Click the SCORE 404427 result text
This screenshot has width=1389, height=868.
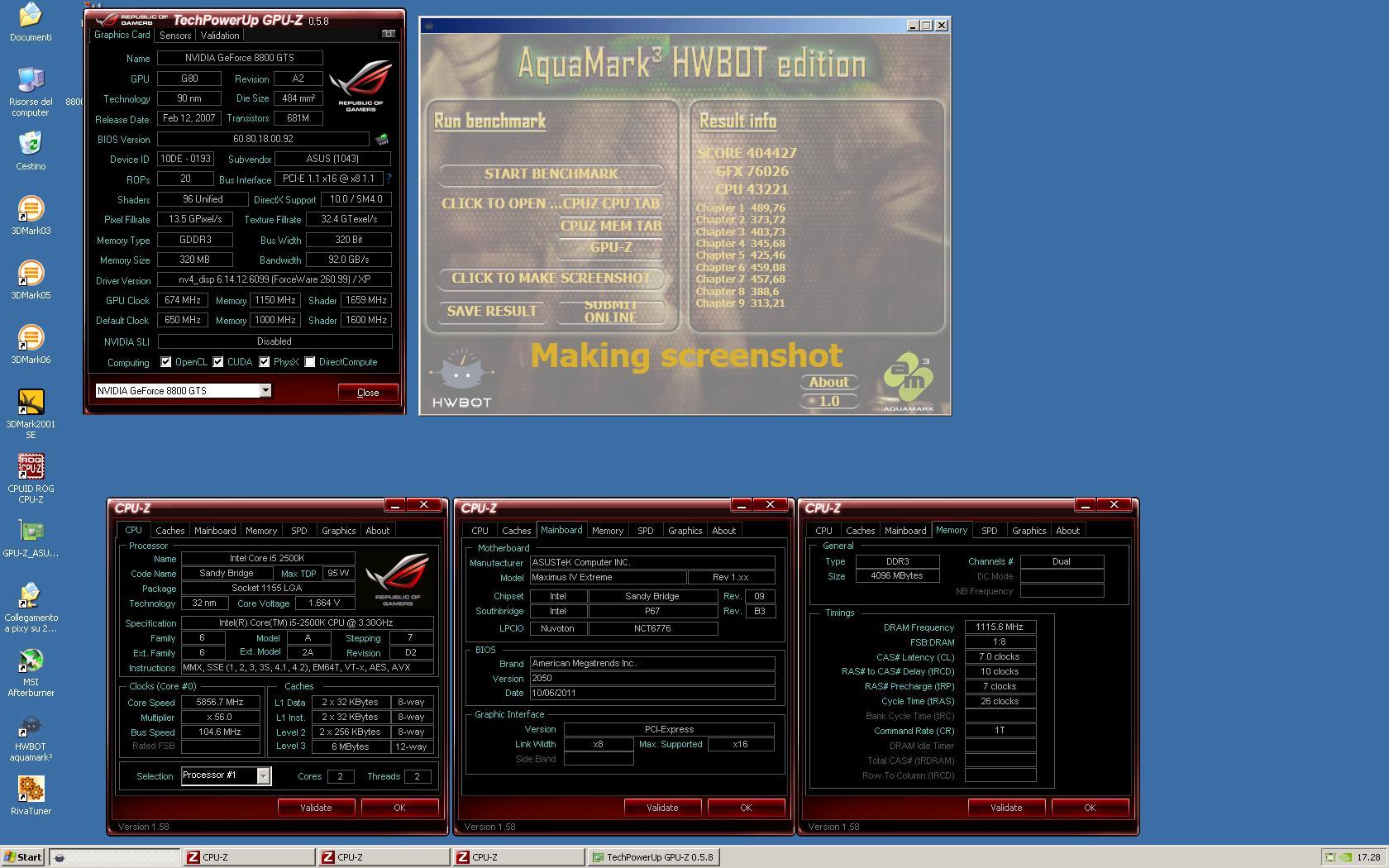pos(747,153)
